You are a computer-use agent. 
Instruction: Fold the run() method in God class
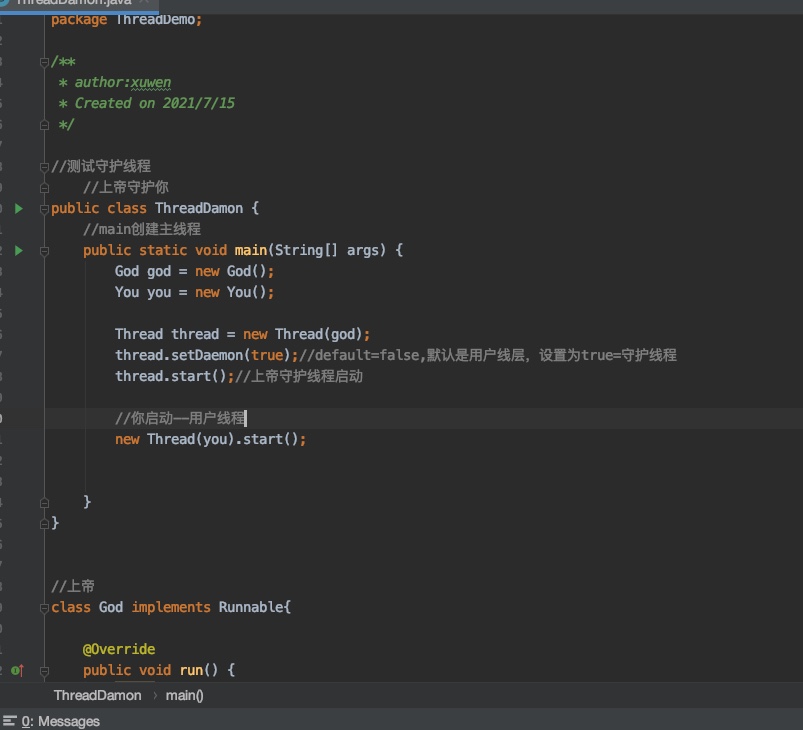coord(44,670)
